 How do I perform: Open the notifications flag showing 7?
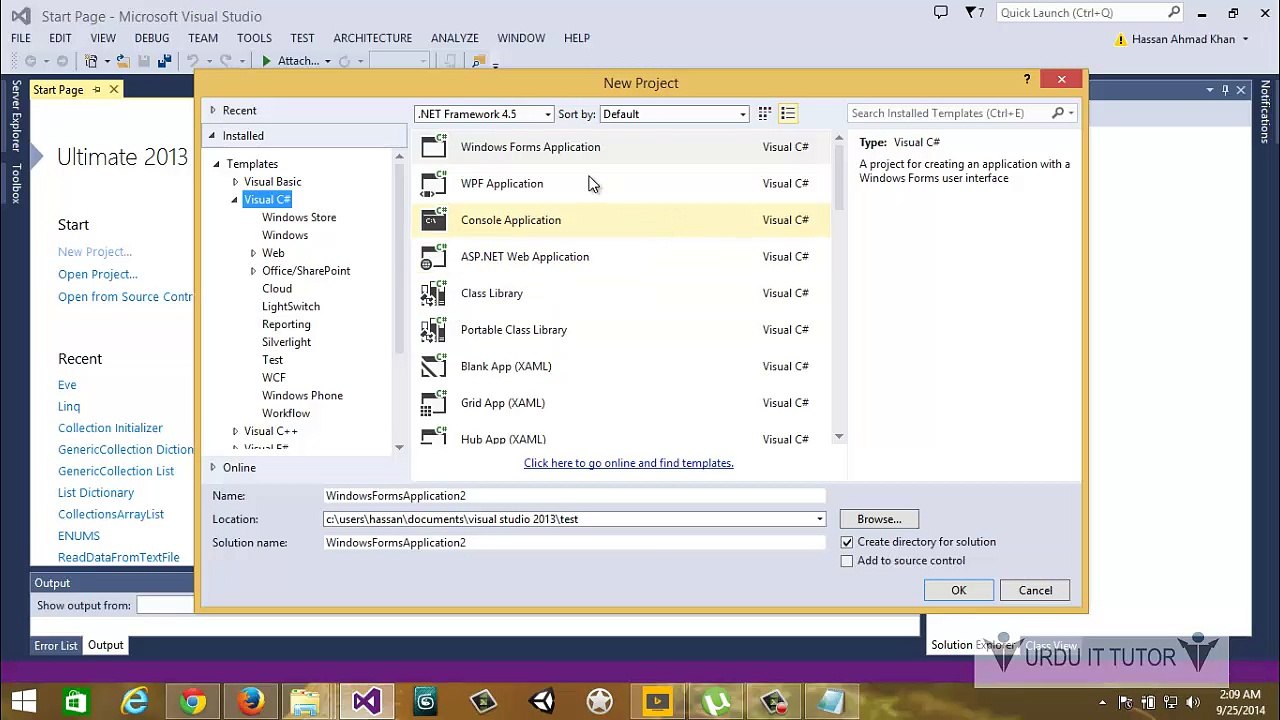coord(975,13)
